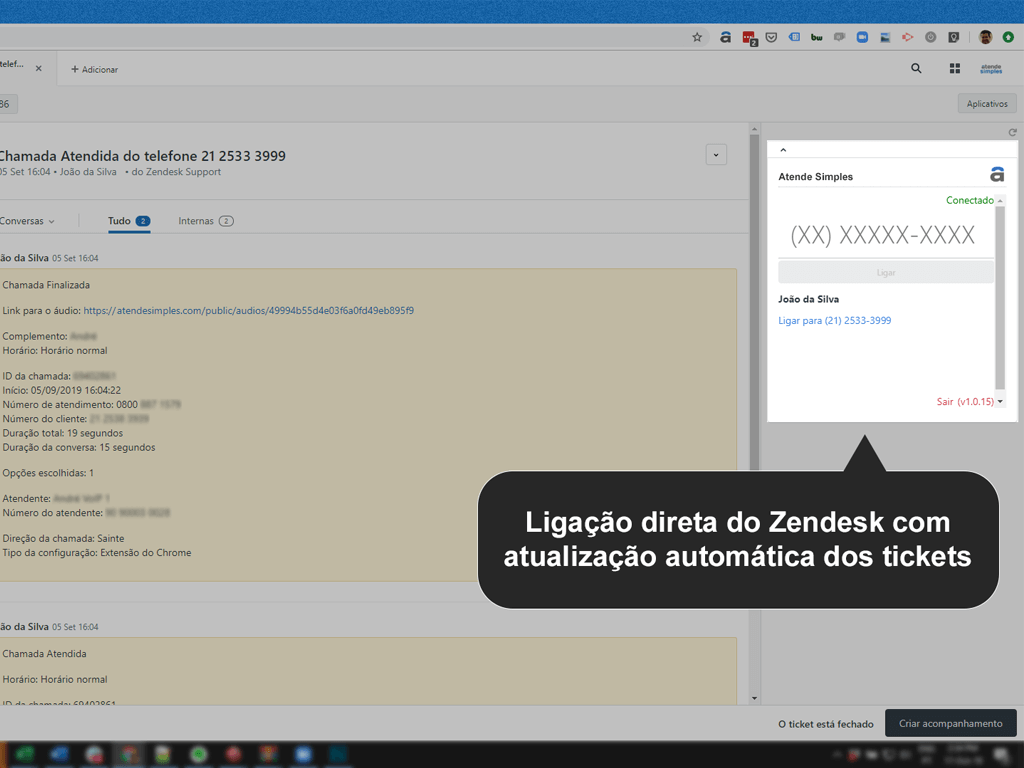Open the Conversas filter dropdown
Screen dimensions: 1024x768
[x=28, y=221]
